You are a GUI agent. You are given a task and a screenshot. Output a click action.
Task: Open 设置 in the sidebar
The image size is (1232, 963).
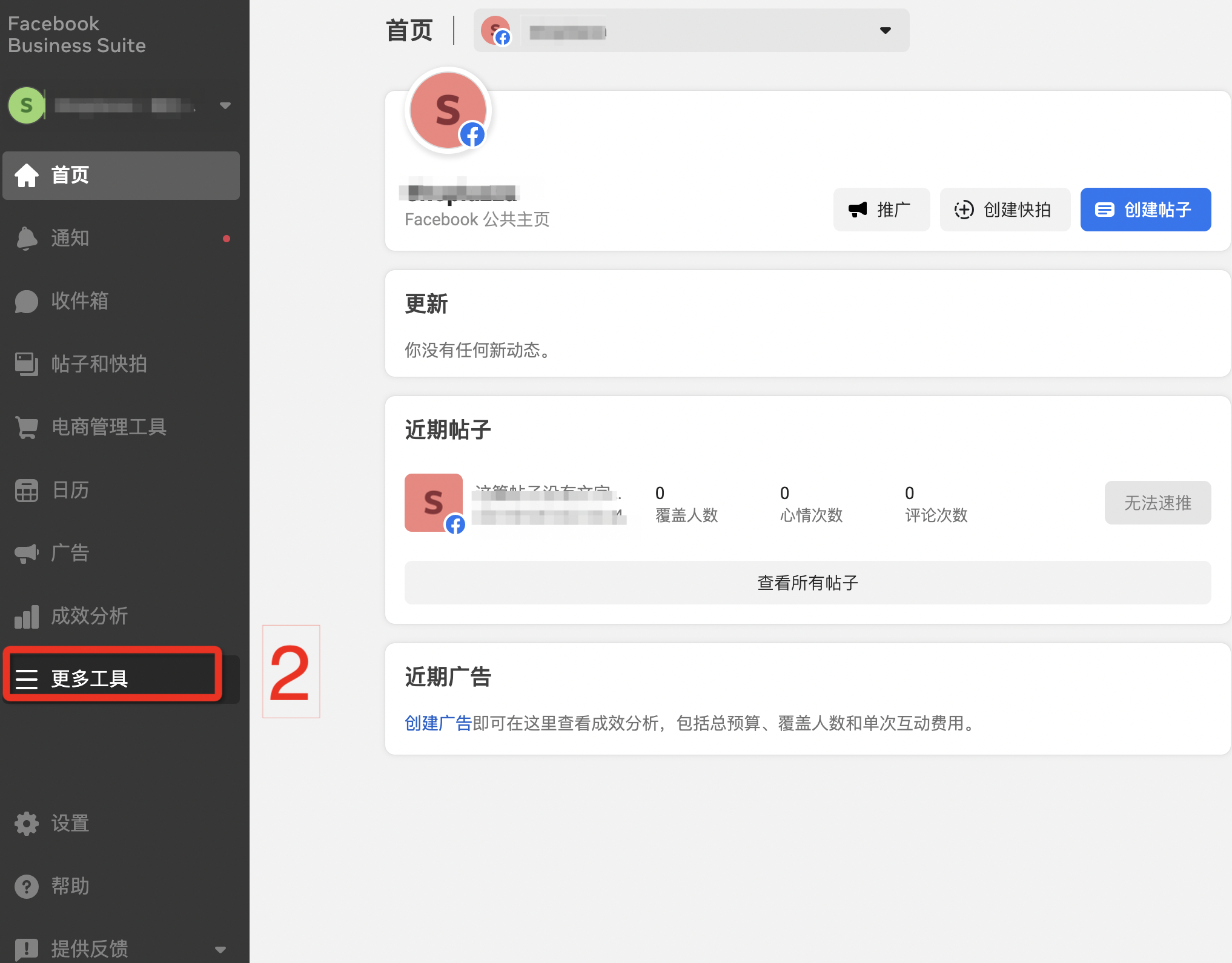[x=121, y=824]
